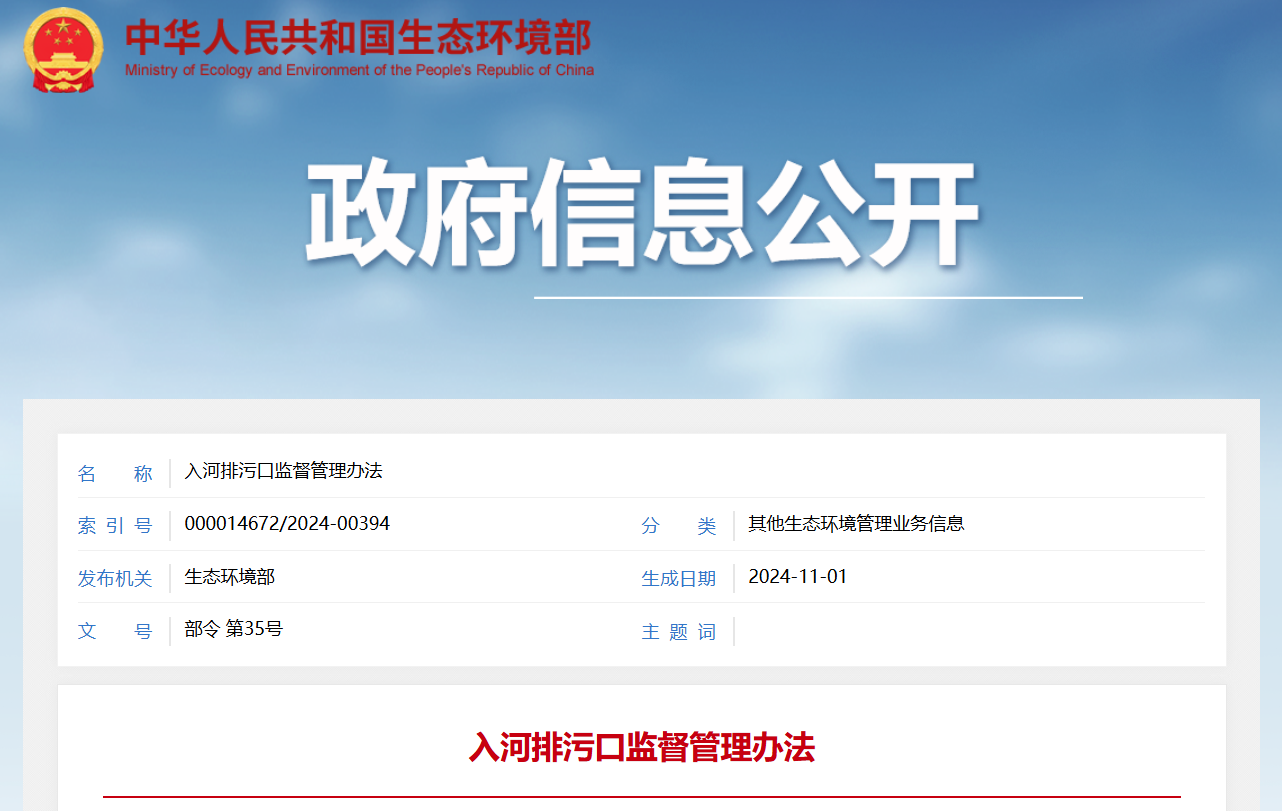Select the title value 入河排污口监督管理办法 in table

pyautogui.click(x=284, y=471)
